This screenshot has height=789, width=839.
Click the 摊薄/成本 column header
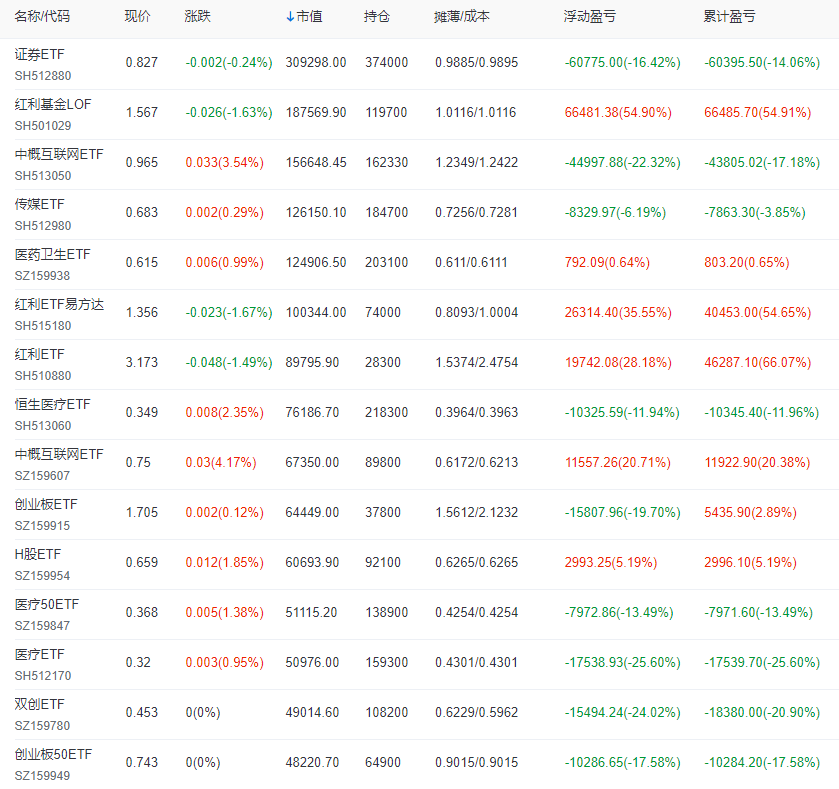tap(462, 17)
